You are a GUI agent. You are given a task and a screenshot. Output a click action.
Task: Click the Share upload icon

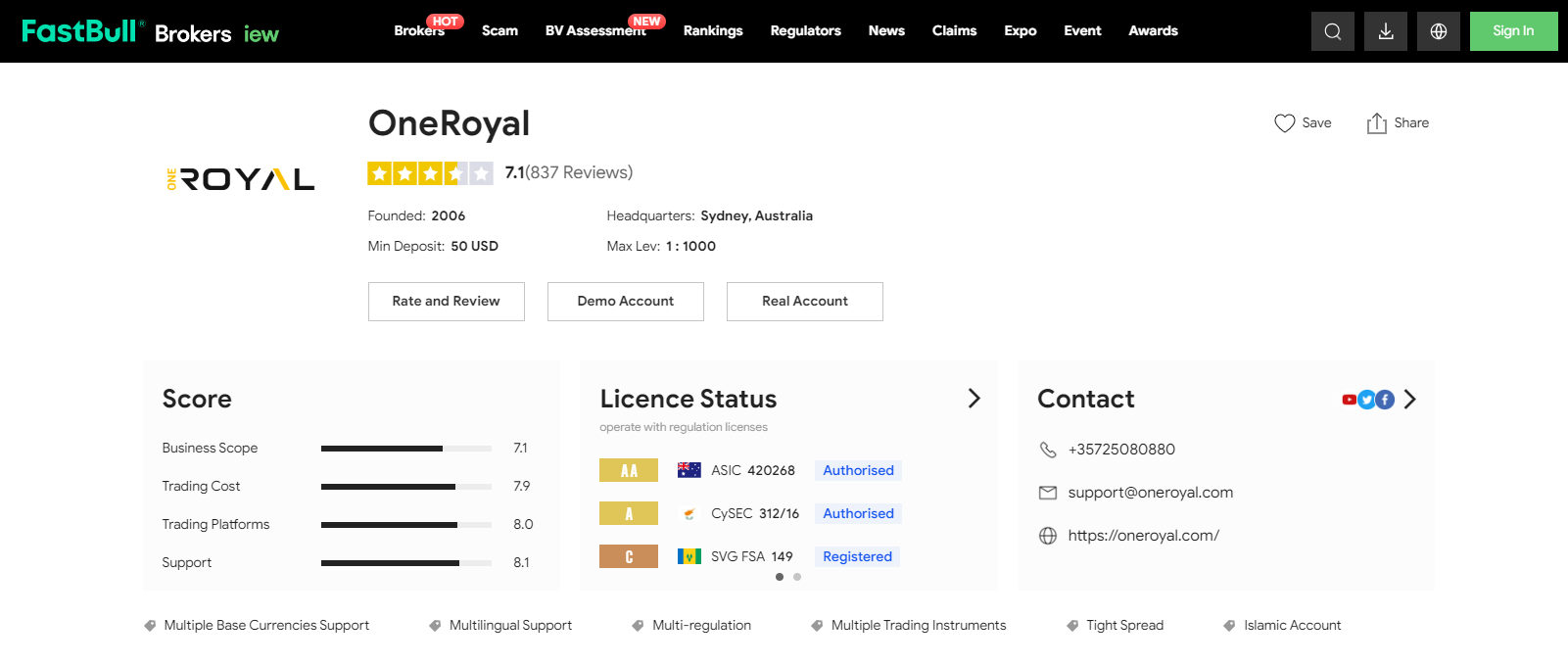coord(1376,123)
